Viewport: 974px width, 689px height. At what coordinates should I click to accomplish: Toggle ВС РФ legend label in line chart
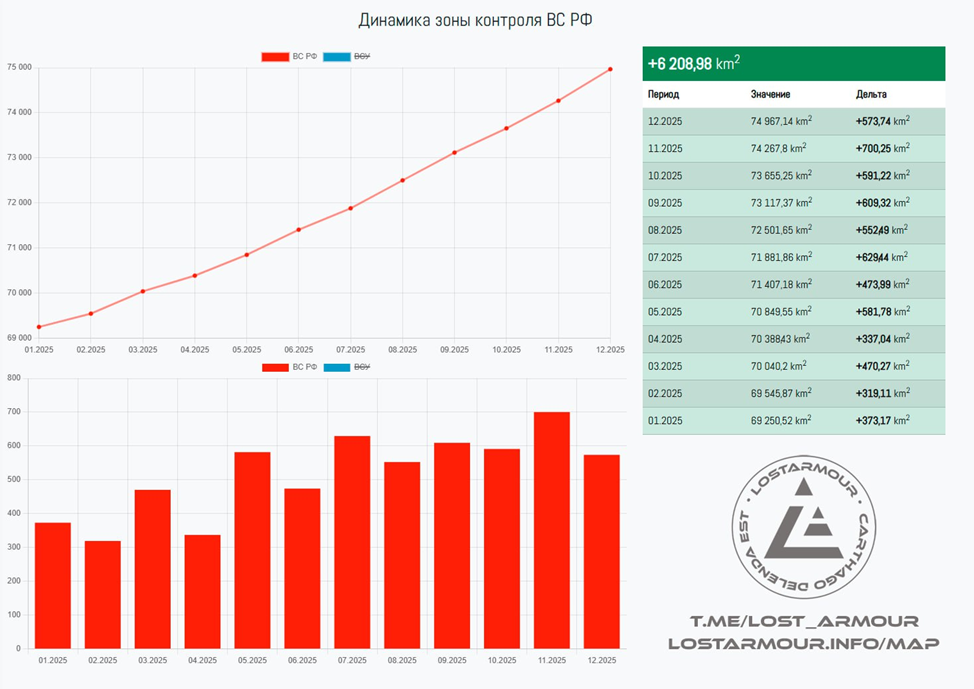304,57
